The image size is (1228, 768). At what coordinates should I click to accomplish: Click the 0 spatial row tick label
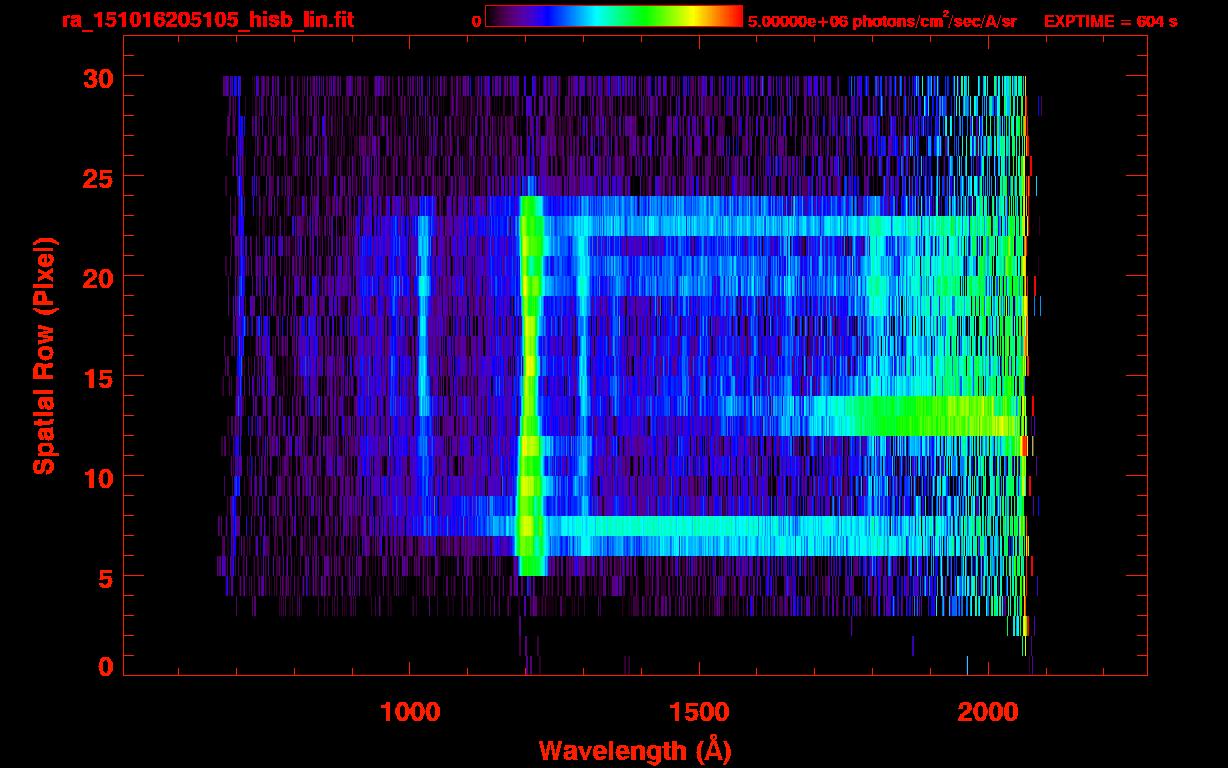(105, 666)
